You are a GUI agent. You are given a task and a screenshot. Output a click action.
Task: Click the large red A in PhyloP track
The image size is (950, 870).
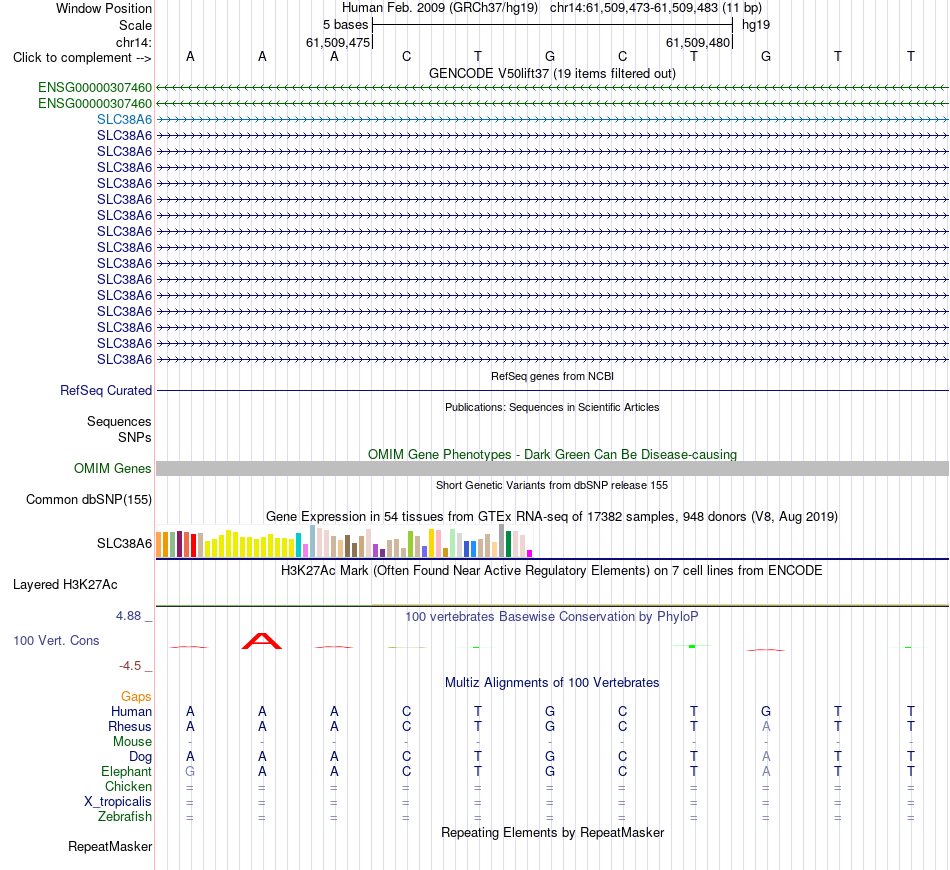click(262, 641)
